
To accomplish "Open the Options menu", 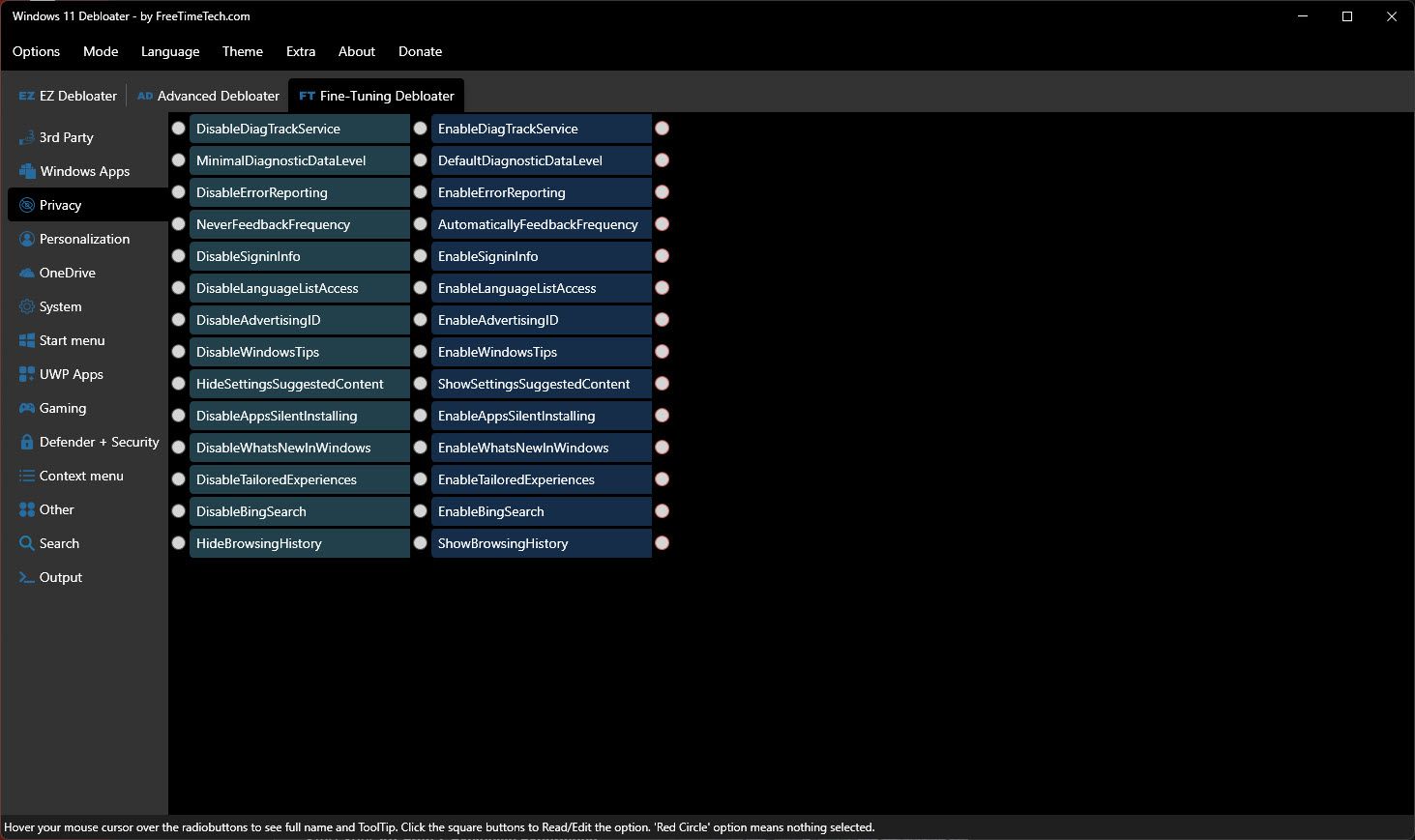I will click(36, 51).
